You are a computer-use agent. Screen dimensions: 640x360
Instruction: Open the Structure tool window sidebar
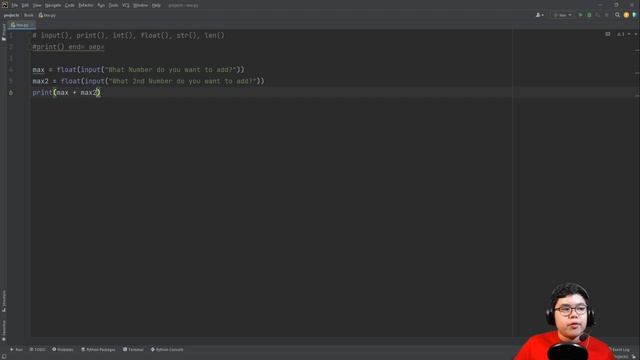pos(4,301)
